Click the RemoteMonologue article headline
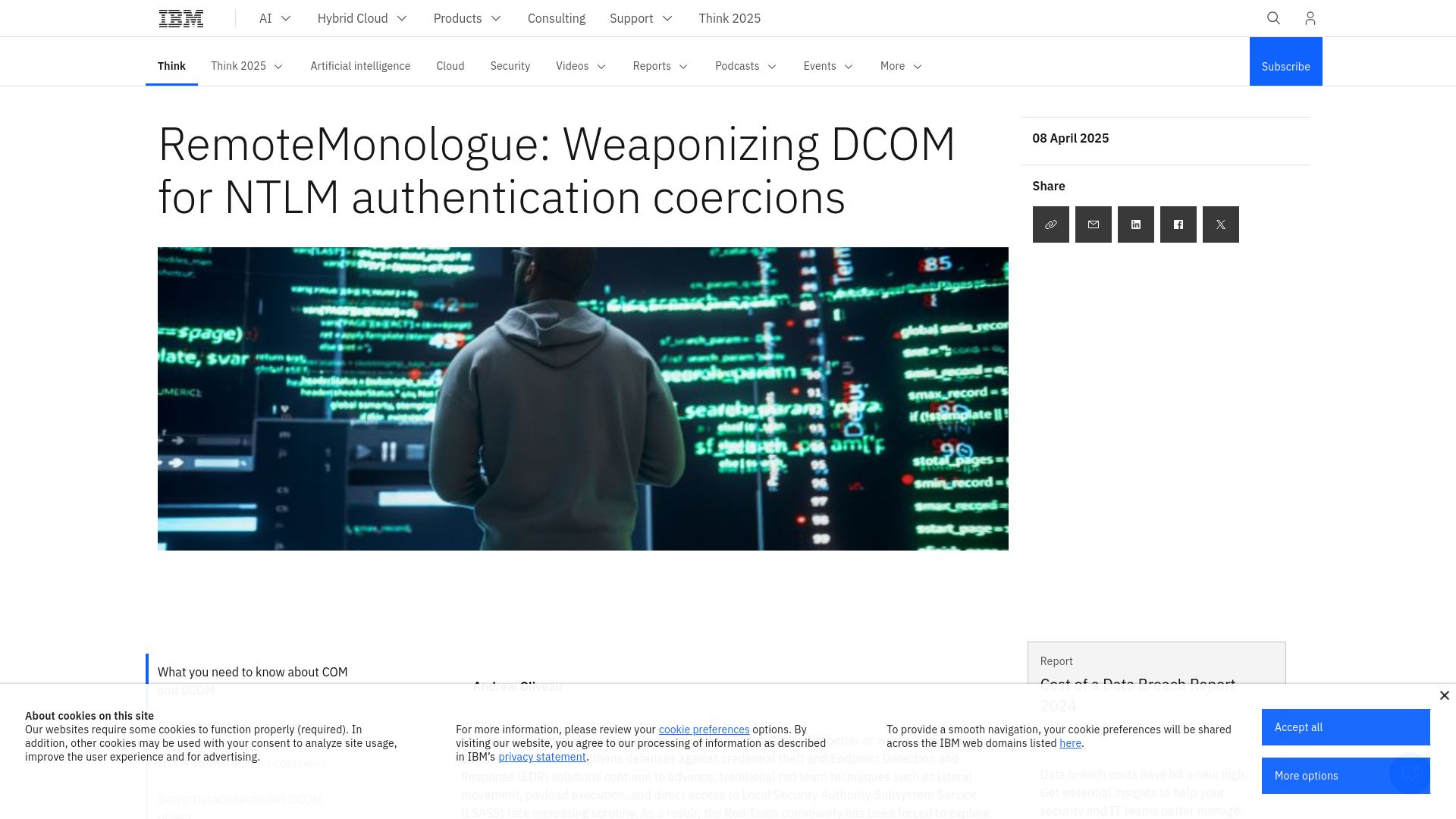Screen dimensions: 1456x819 pyautogui.click(x=557, y=171)
